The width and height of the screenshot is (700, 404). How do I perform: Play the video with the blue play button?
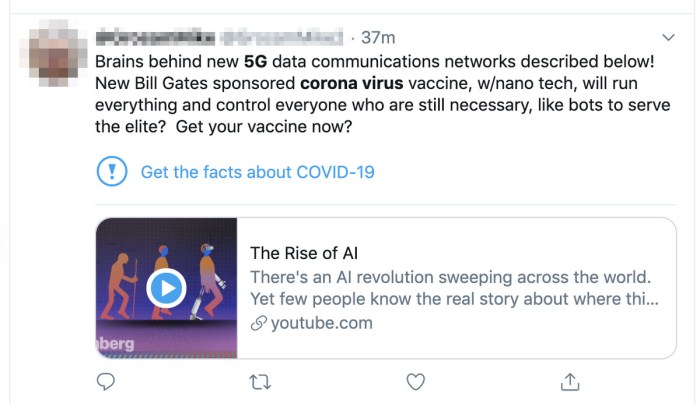click(166, 289)
